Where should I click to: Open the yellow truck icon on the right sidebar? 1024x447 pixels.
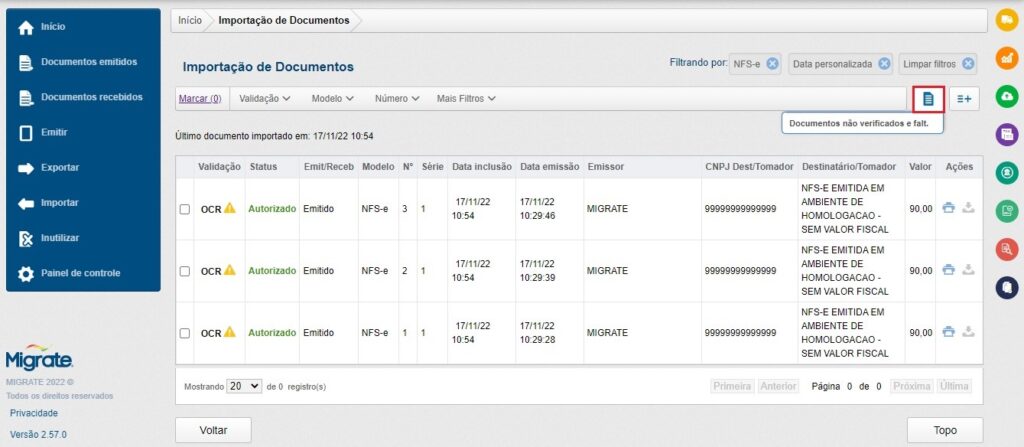[1007, 19]
